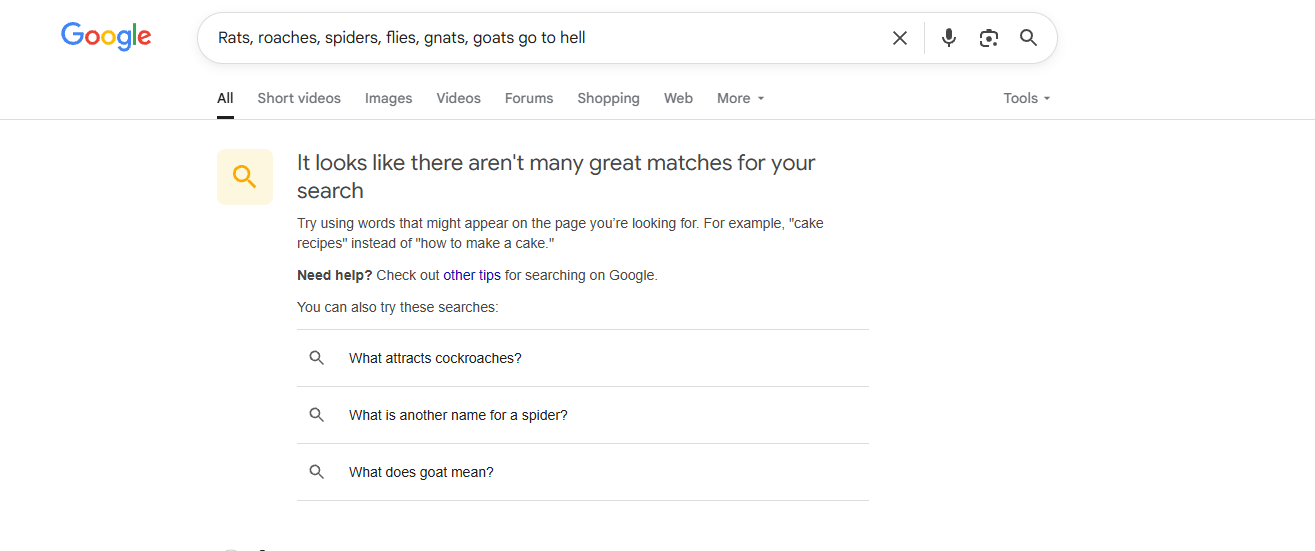Open Google Lens image search icon
The height and width of the screenshot is (551, 1315).
(x=989, y=38)
